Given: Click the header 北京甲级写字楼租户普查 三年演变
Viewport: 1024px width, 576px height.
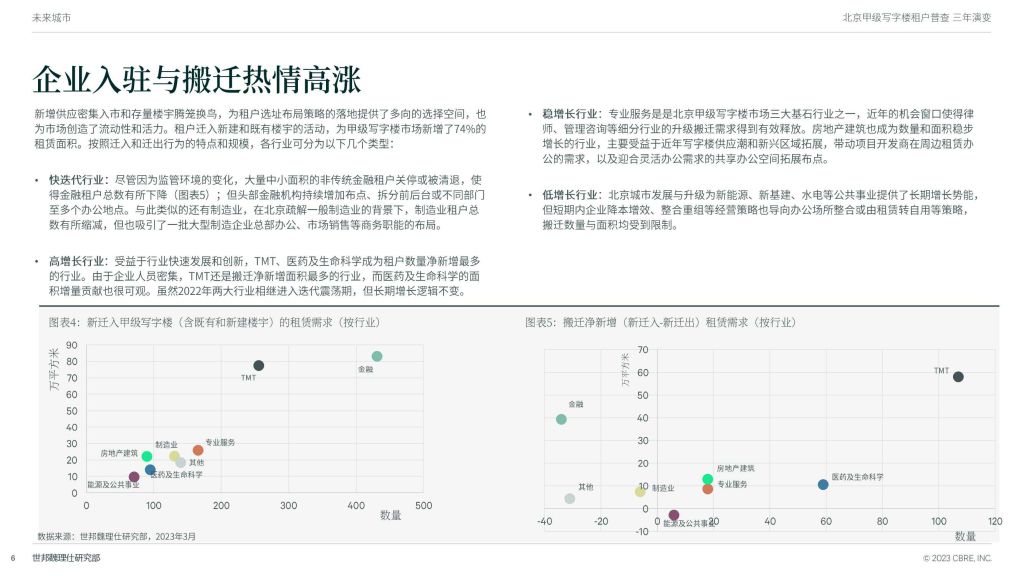Looking at the screenshot, I should tap(916, 18).
